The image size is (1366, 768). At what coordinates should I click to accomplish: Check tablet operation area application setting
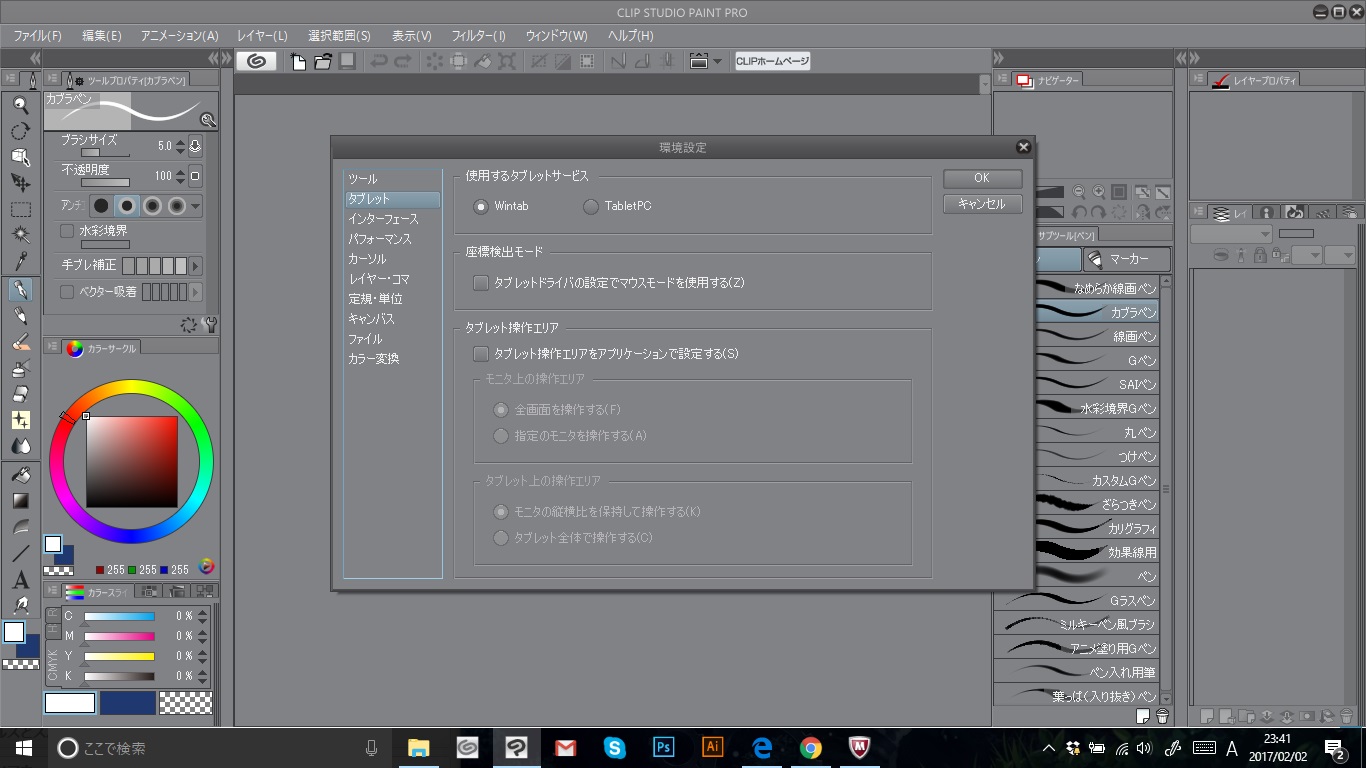pyautogui.click(x=481, y=354)
